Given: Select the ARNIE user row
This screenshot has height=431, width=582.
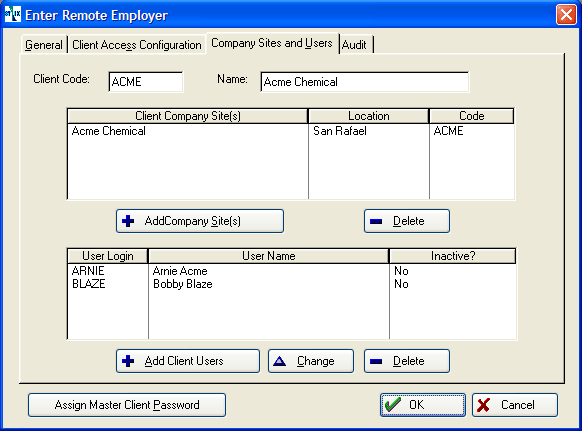Looking at the screenshot, I should point(291,271).
